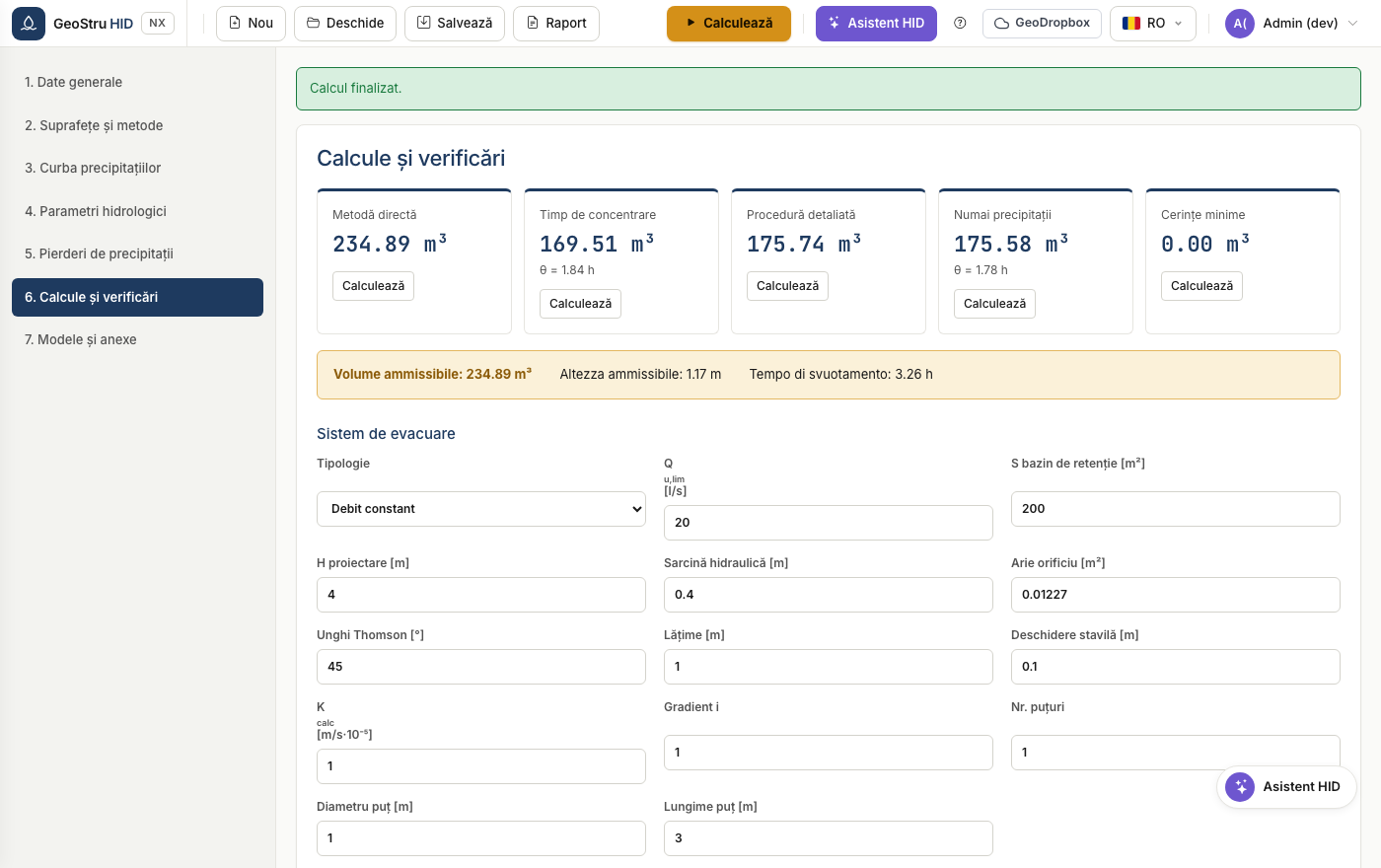Generate the Raport
Image resolution: width=1381 pixels, height=868 pixels.
(x=556, y=23)
